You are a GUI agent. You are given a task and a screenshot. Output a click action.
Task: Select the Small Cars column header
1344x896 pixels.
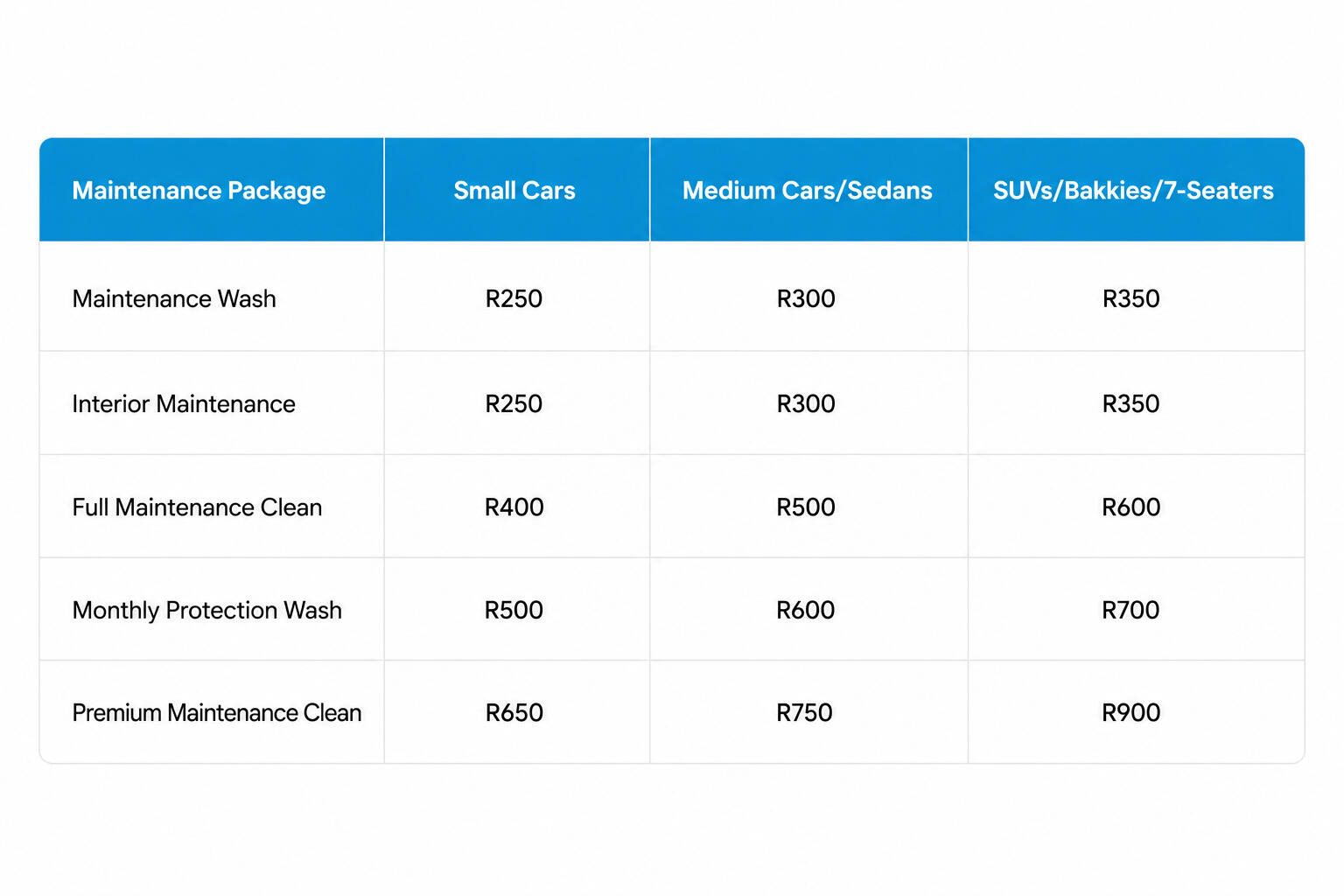point(514,191)
